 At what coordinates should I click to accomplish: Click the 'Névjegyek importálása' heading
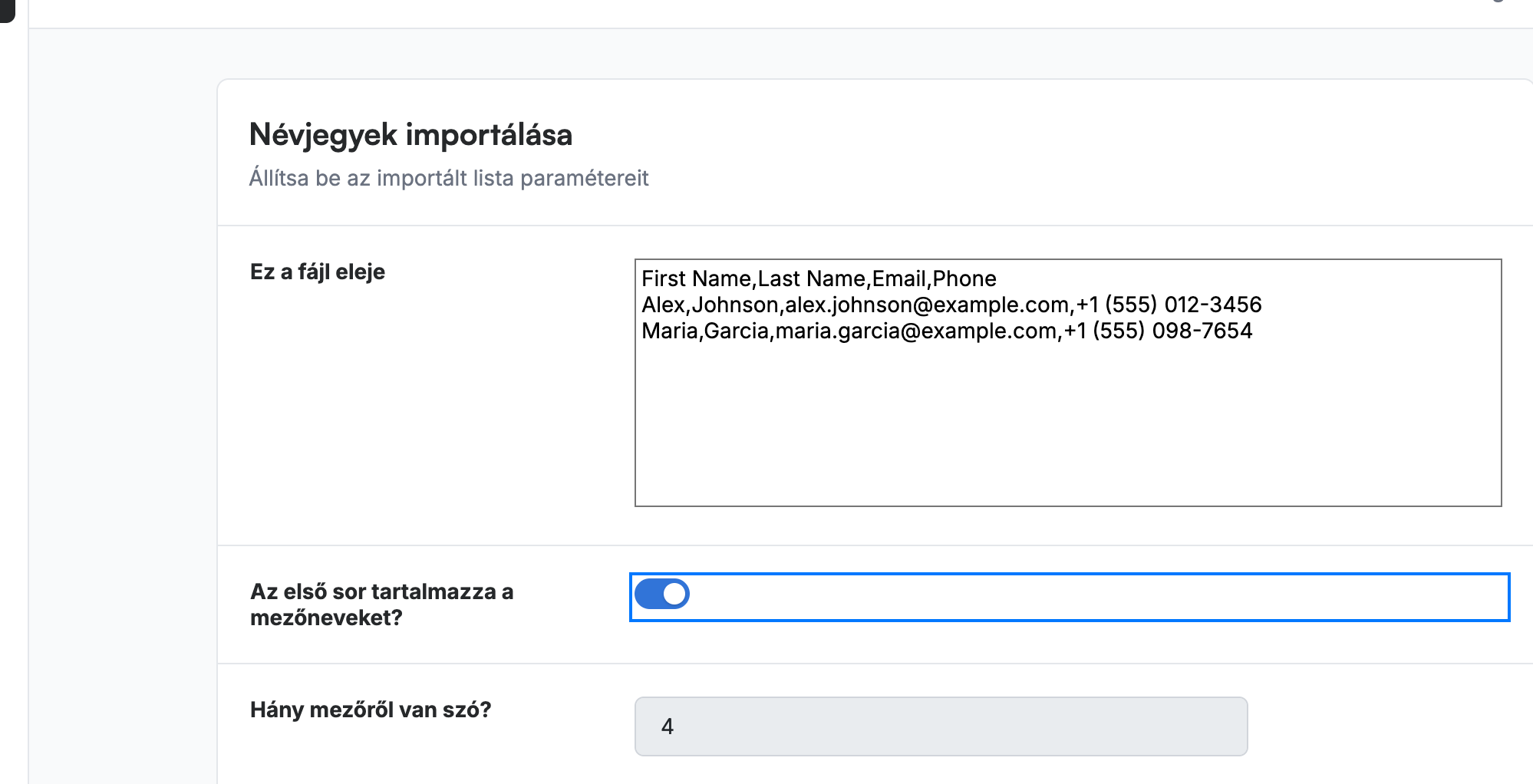click(410, 135)
